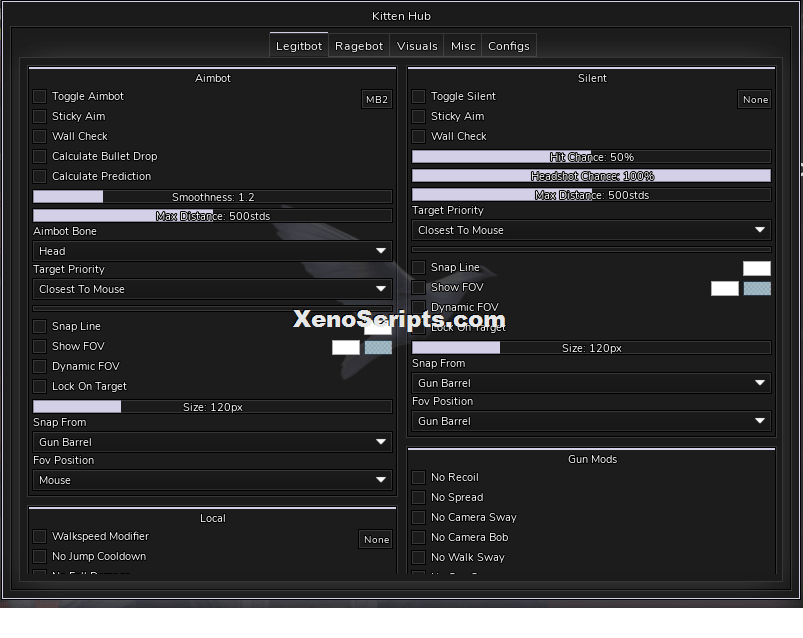Check Snap Line in Silent panel
Screen dimensions: 803x638
tap(418, 267)
